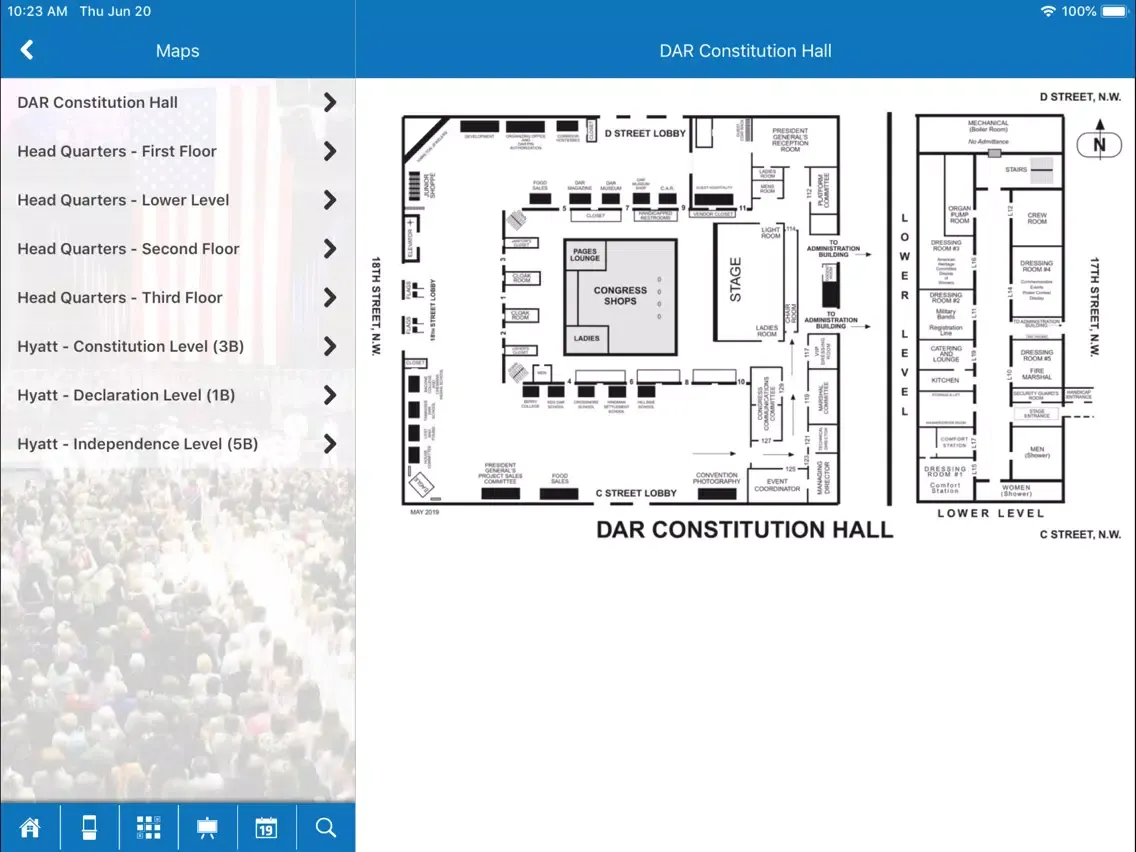The width and height of the screenshot is (1136, 852).
Task: Expand Hyatt - Constitution Level (3B) chevron
Action: coord(330,346)
